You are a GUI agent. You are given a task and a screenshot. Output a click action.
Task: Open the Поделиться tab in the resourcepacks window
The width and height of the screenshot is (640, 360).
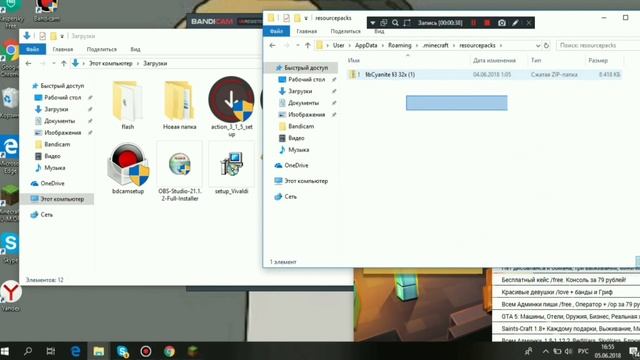coord(345,31)
